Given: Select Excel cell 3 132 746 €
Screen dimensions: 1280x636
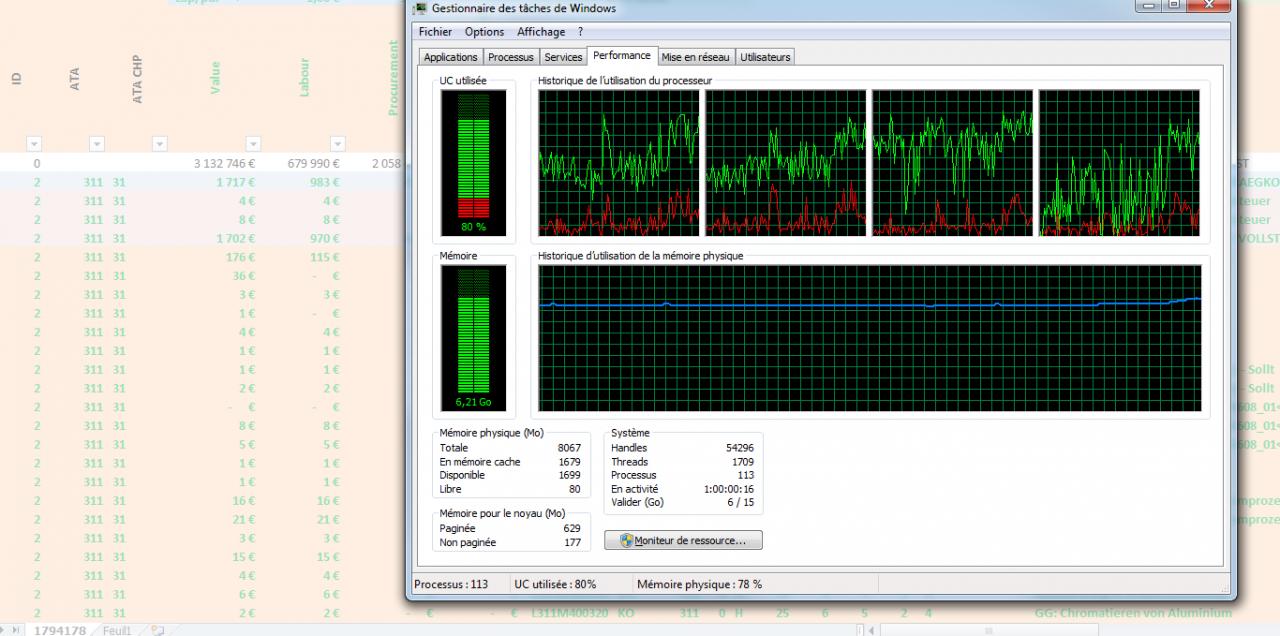Looking at the screenshot, I should [225, 163].
